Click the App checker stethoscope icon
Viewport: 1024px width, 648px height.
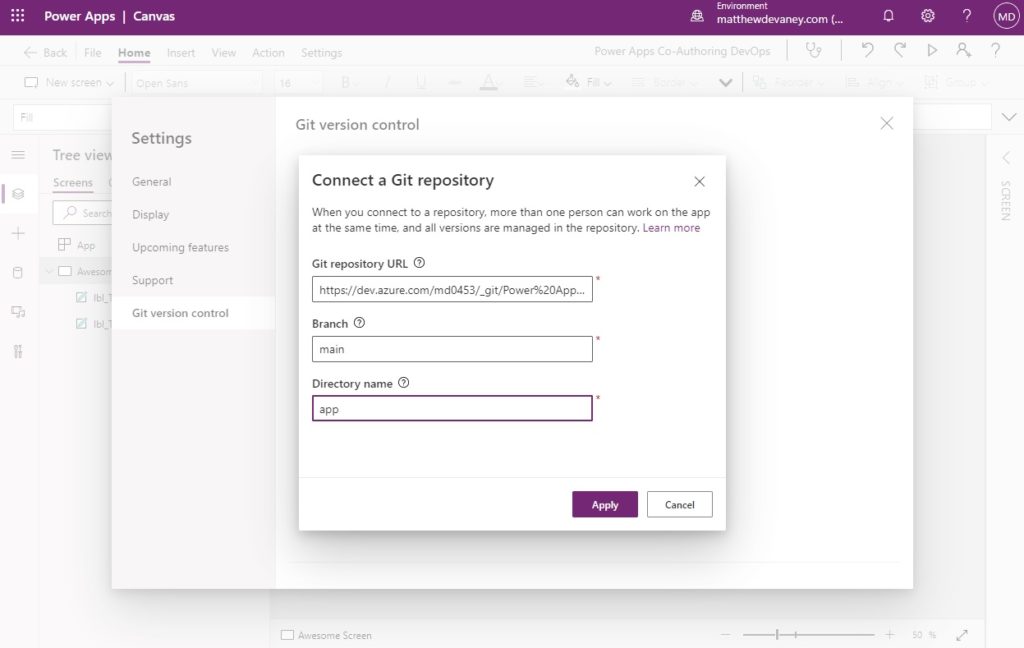coord(814,50)
